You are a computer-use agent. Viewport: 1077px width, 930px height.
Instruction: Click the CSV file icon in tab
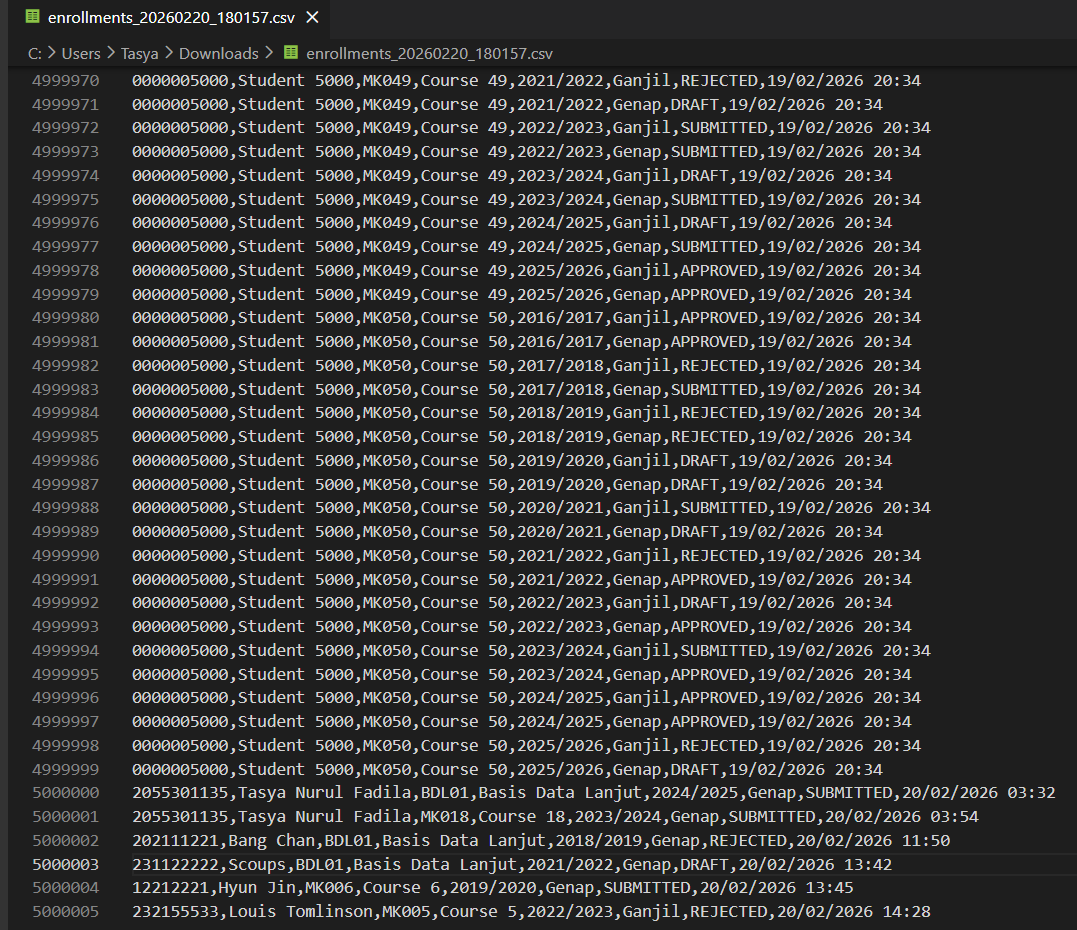(32, 17)
